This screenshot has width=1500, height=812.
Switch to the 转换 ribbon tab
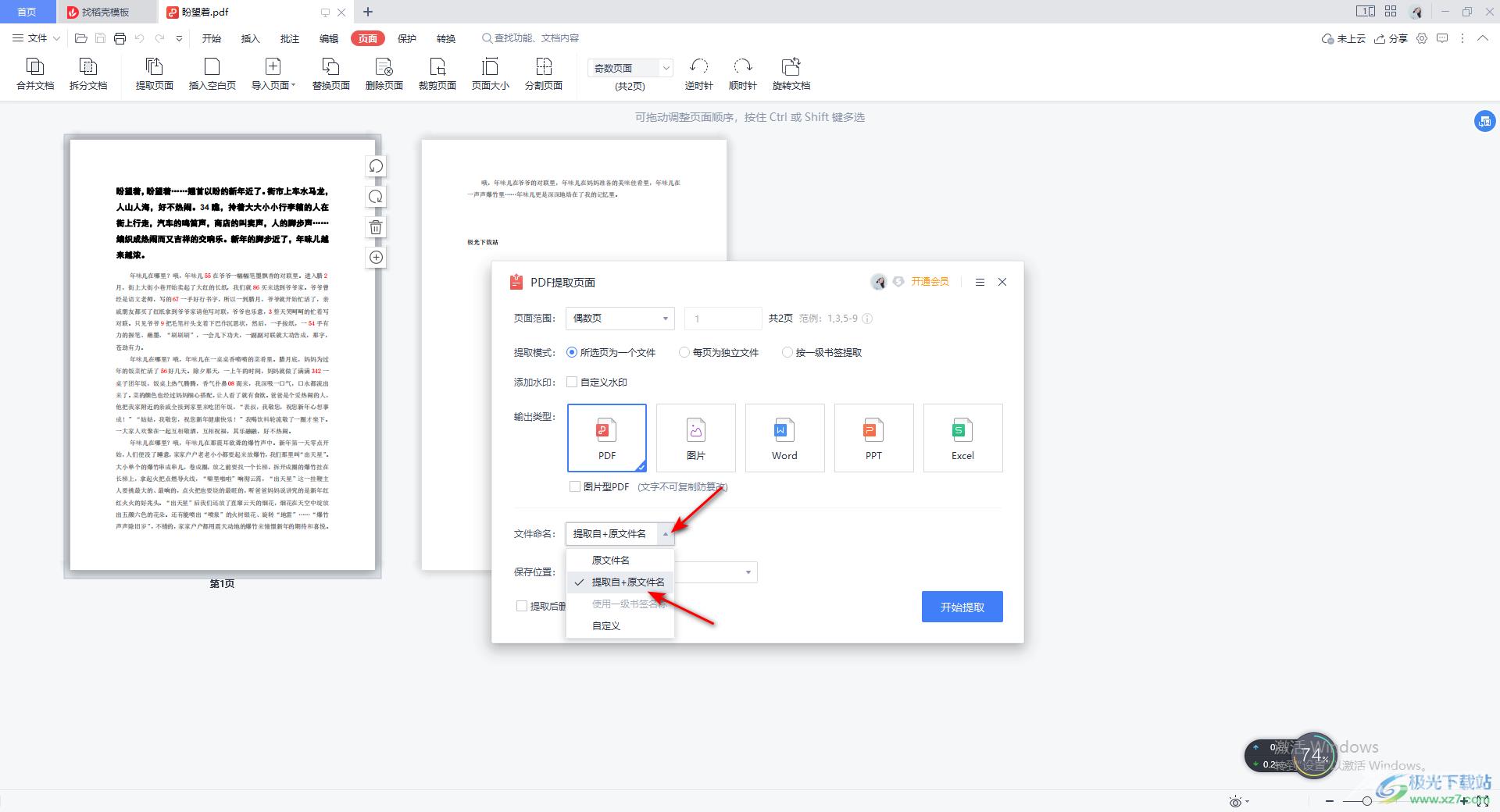(x=446, y=38)
